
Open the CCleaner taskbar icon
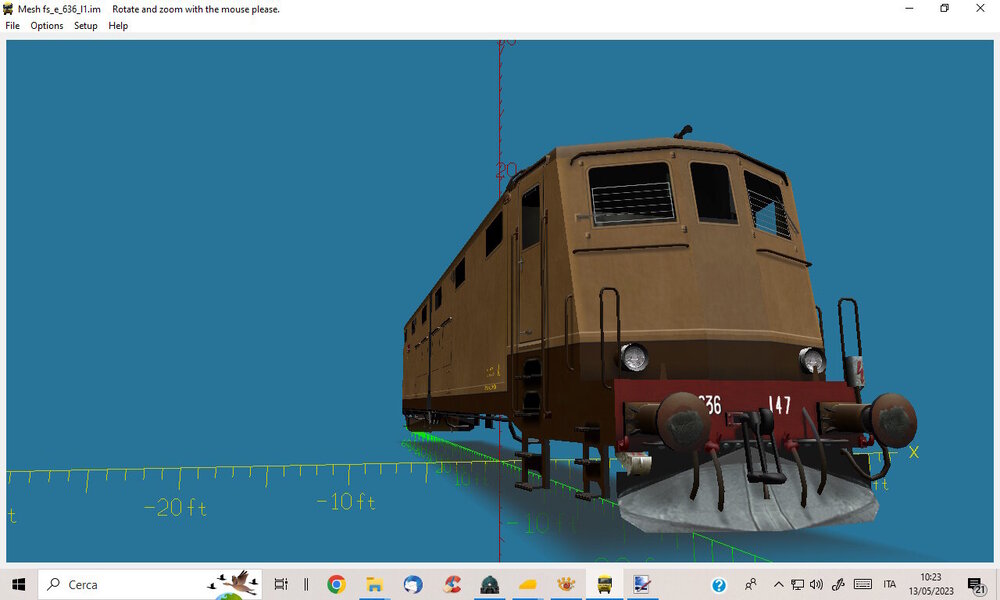[452, 584]
